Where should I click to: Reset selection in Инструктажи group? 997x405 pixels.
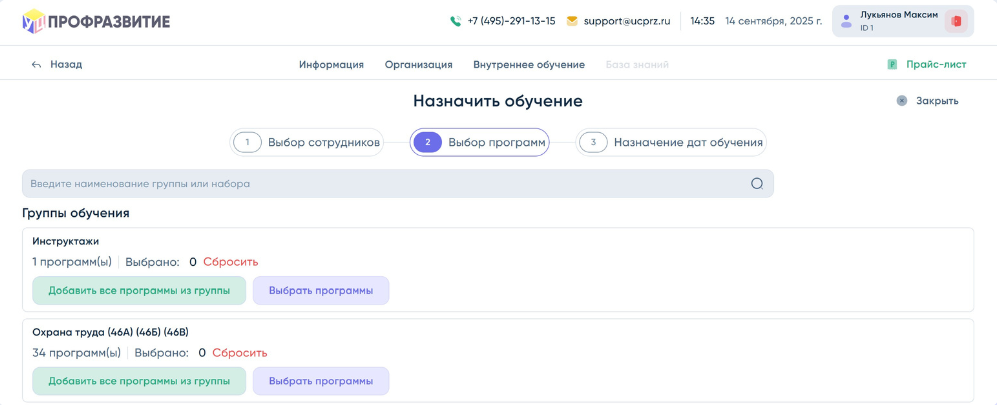(230, 262)
